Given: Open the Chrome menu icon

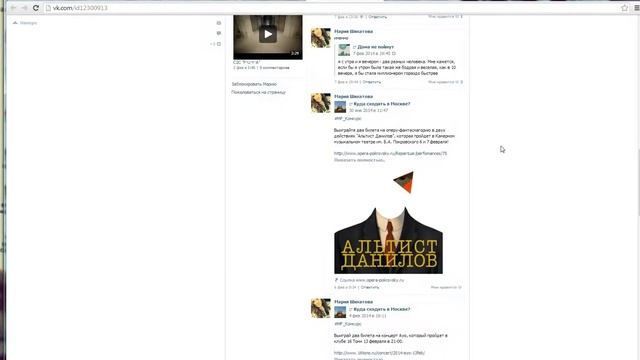Looking at the screenshot, I should [637, 8].
